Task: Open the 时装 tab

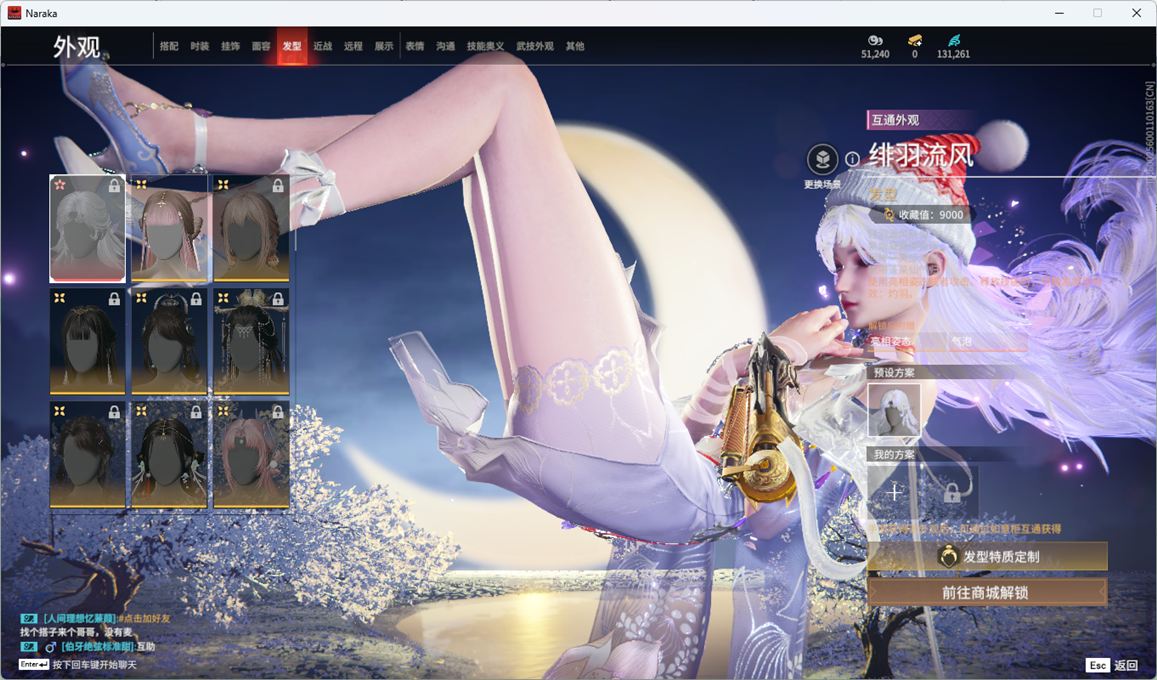Action: coord(200,46)
